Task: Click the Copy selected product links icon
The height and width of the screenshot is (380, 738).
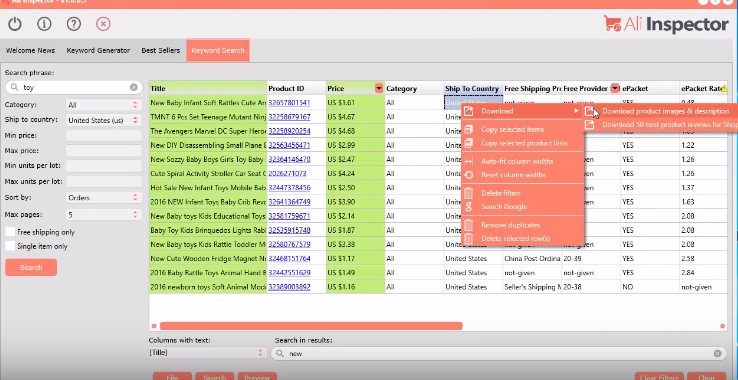Action: click(468, 143)
